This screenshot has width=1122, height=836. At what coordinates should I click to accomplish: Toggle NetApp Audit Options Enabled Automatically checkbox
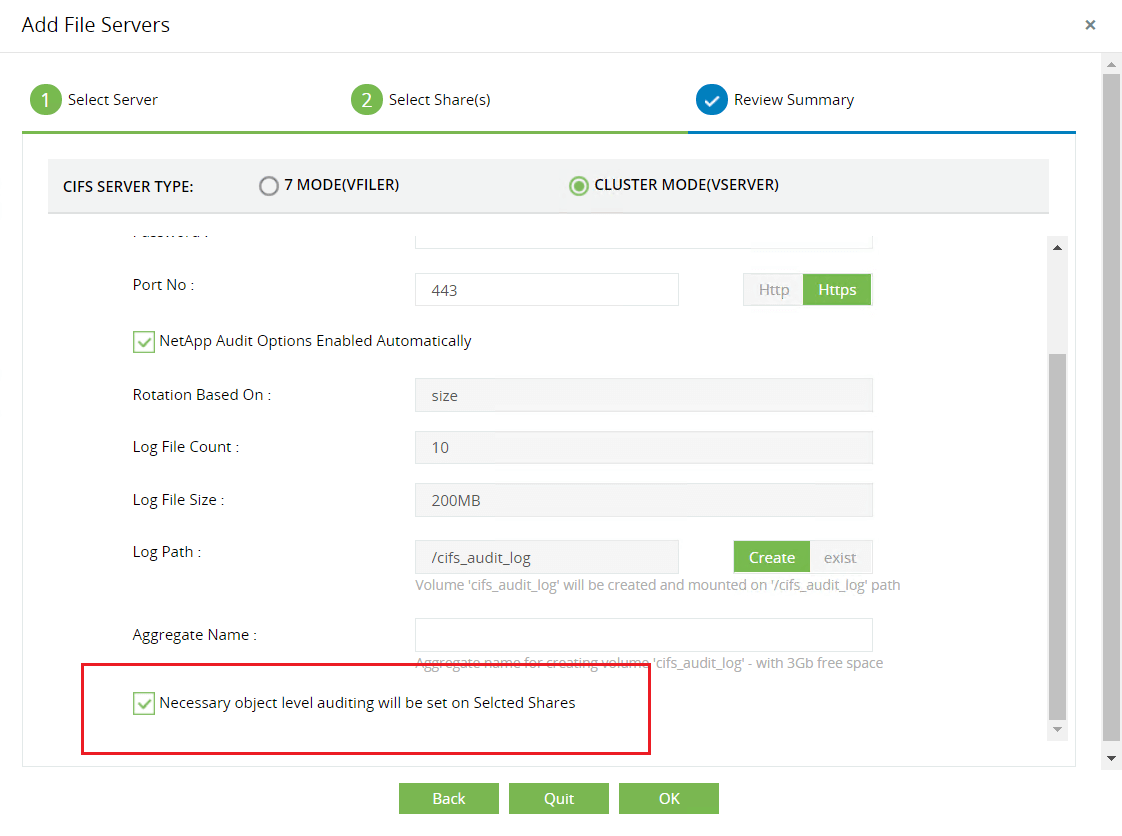click(143, 341)
